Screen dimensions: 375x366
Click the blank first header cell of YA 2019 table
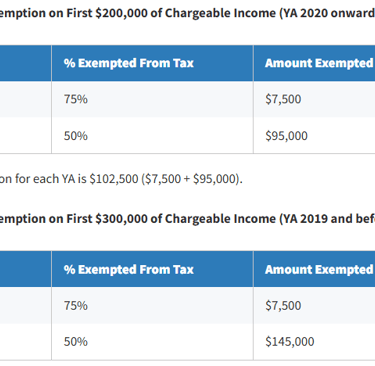(26, 269)
